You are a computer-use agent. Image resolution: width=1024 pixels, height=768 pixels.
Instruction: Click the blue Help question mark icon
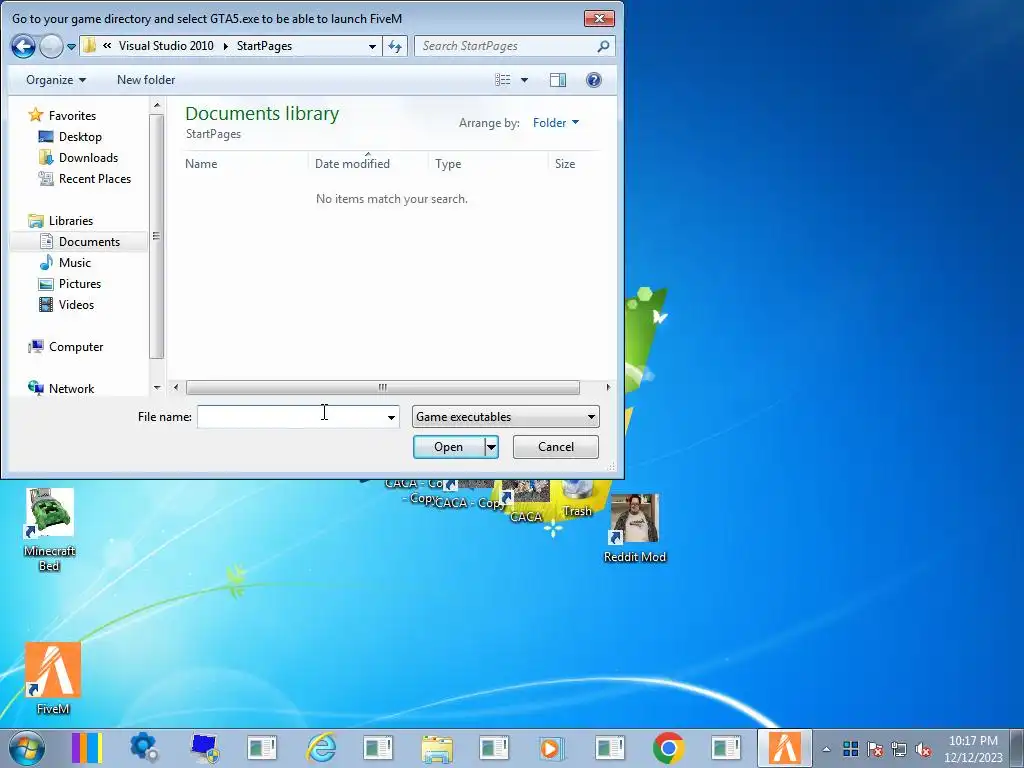click(594, 80)
